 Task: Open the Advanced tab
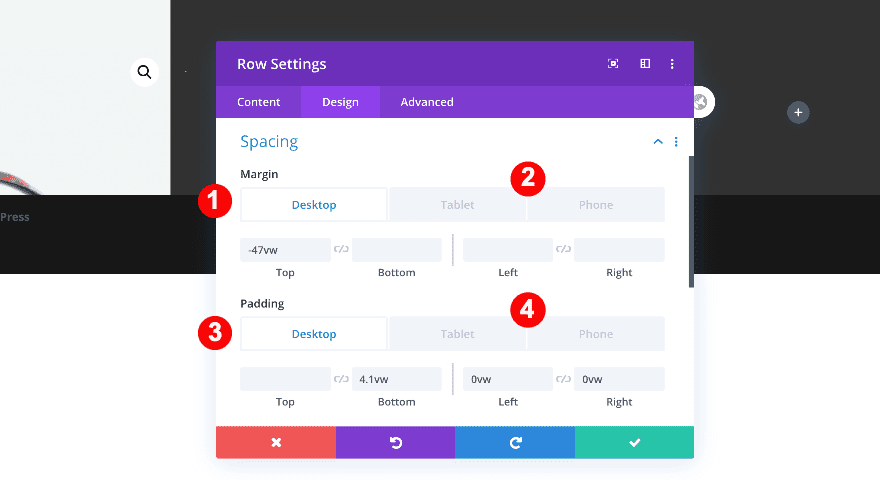point(427,102)
